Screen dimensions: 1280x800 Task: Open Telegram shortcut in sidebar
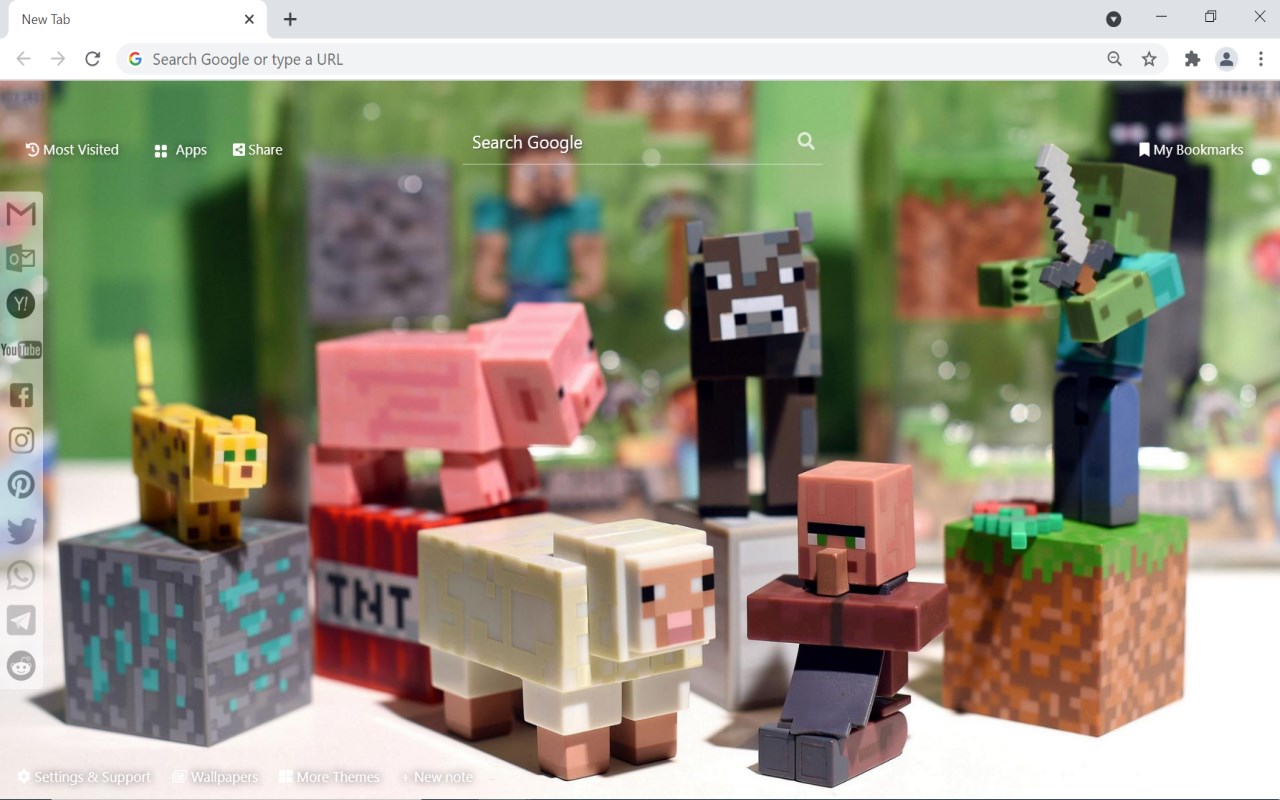pyautogui.click(x=21, y=620)
